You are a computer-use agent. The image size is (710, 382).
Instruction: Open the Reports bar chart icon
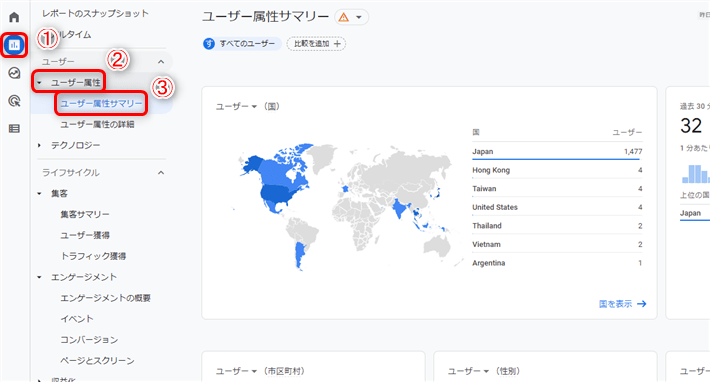pos(14,45)
